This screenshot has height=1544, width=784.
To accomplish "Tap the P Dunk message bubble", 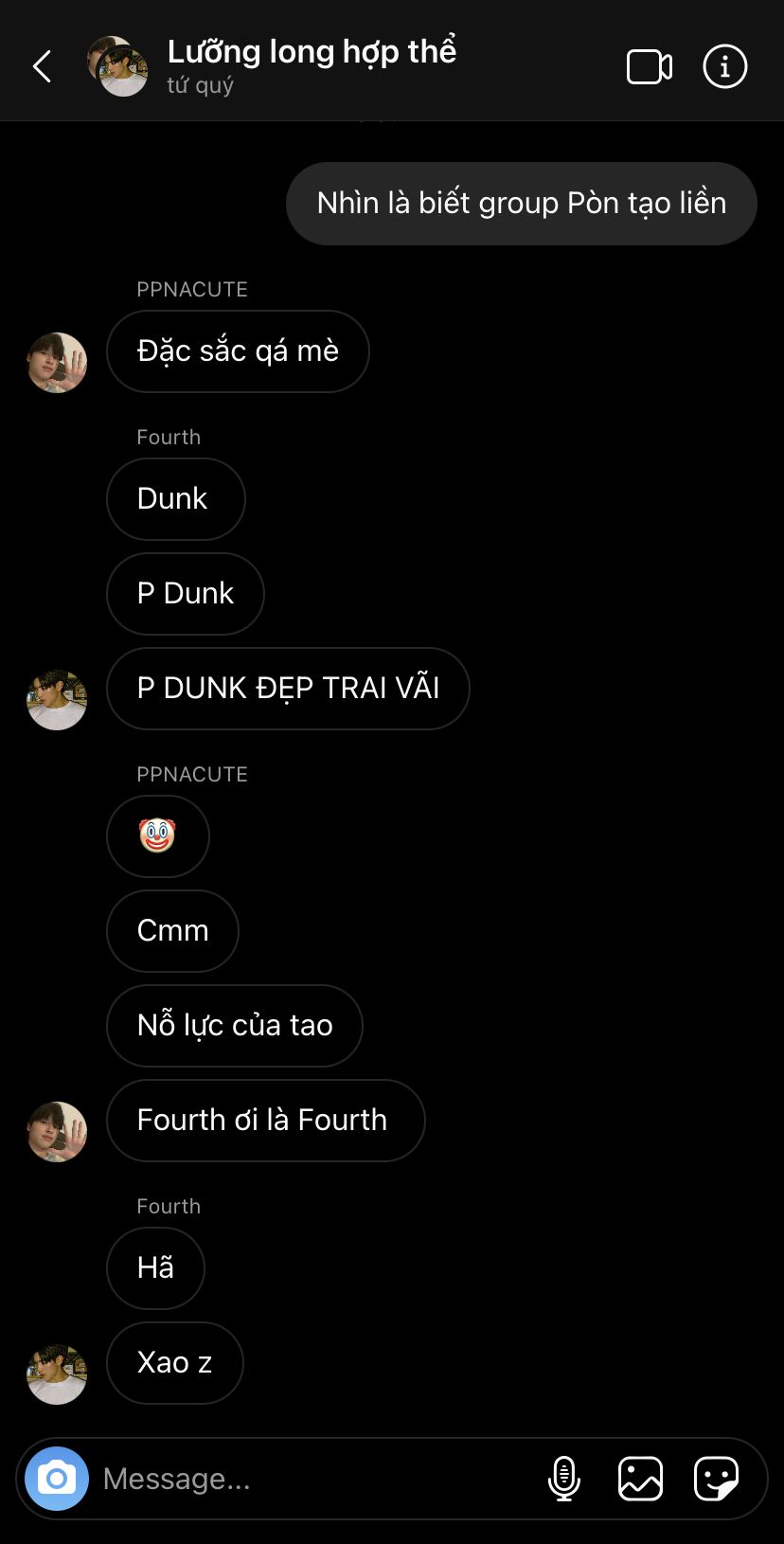I will coord(186,594).
